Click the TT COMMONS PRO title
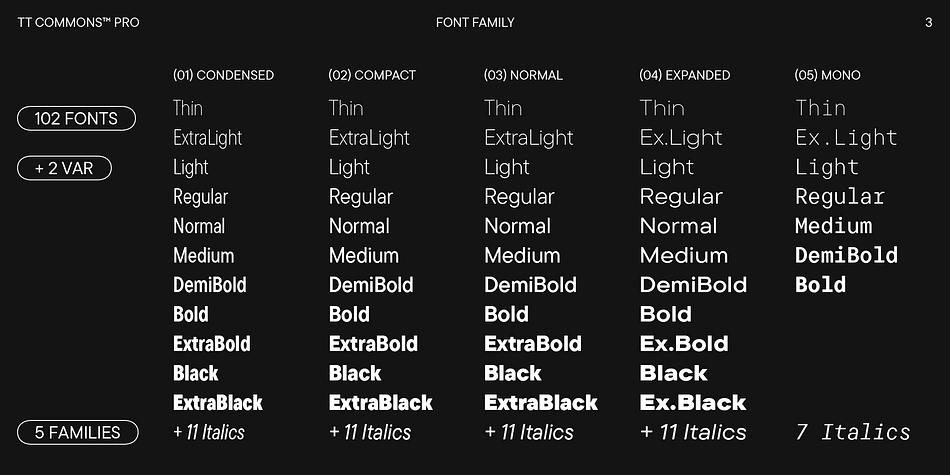This screenshot has width=950, height=475. click(79, 23)
